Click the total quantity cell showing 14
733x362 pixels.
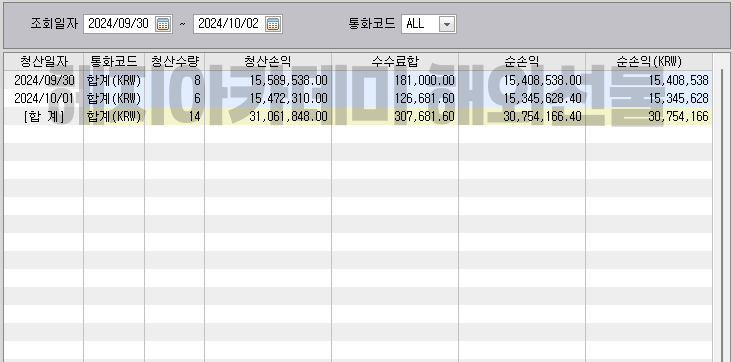point(174,116)
